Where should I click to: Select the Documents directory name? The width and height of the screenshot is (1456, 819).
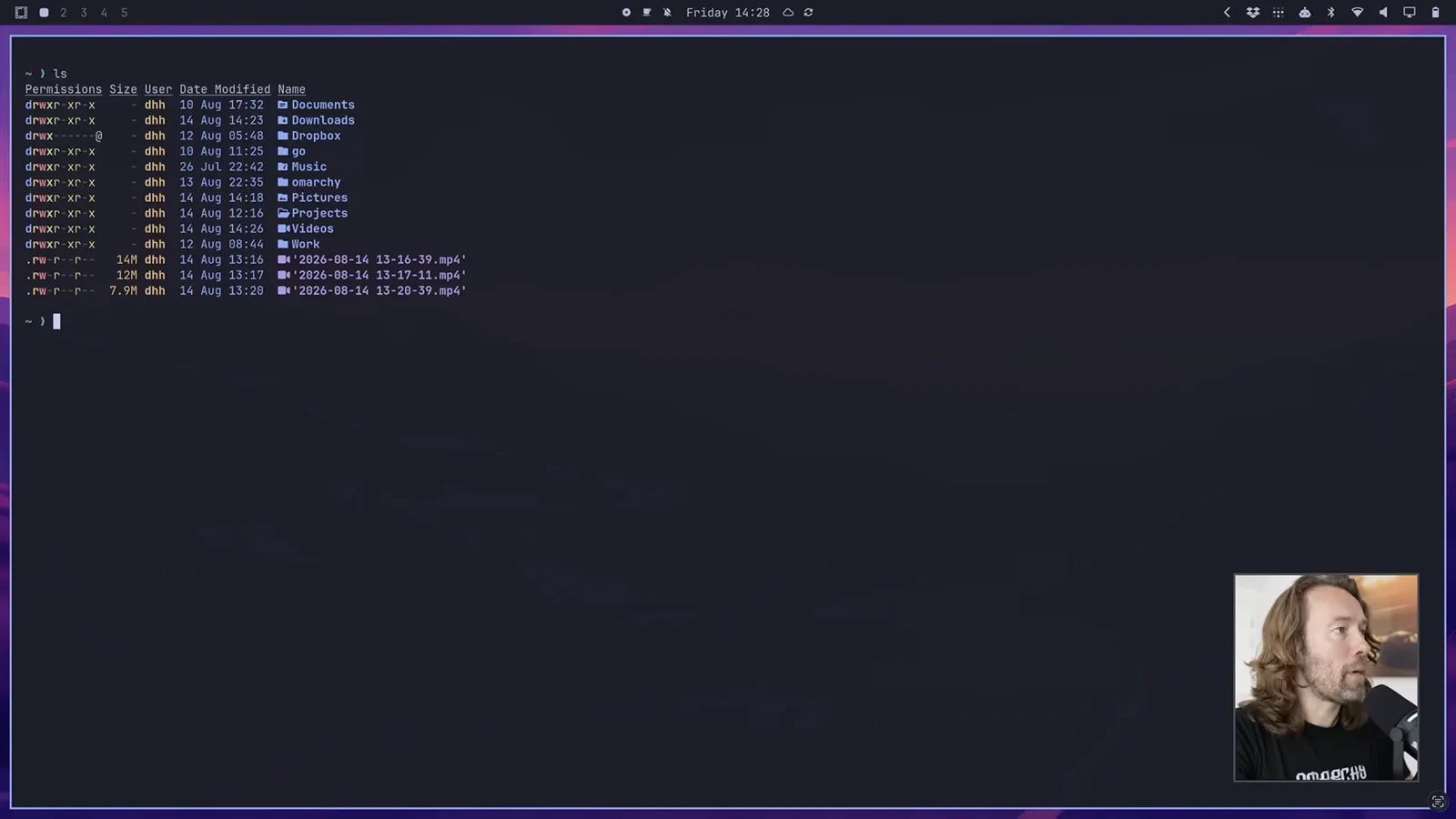pyautogui.click(x=323, y=105)
